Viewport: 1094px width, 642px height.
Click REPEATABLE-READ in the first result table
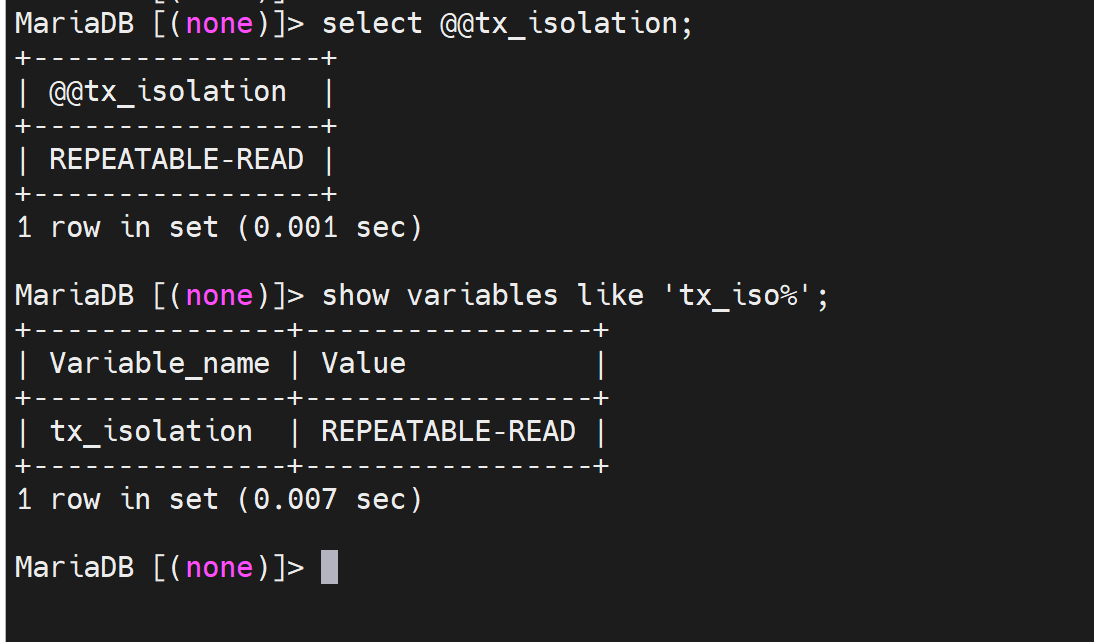click(176, 160)
